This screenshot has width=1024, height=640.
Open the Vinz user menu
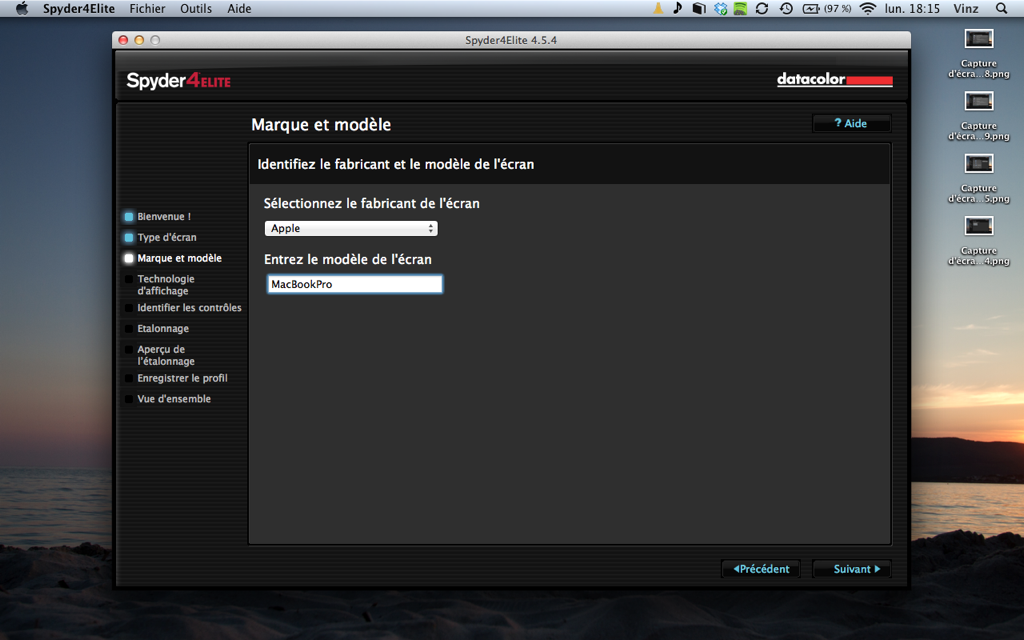[966, 9]
